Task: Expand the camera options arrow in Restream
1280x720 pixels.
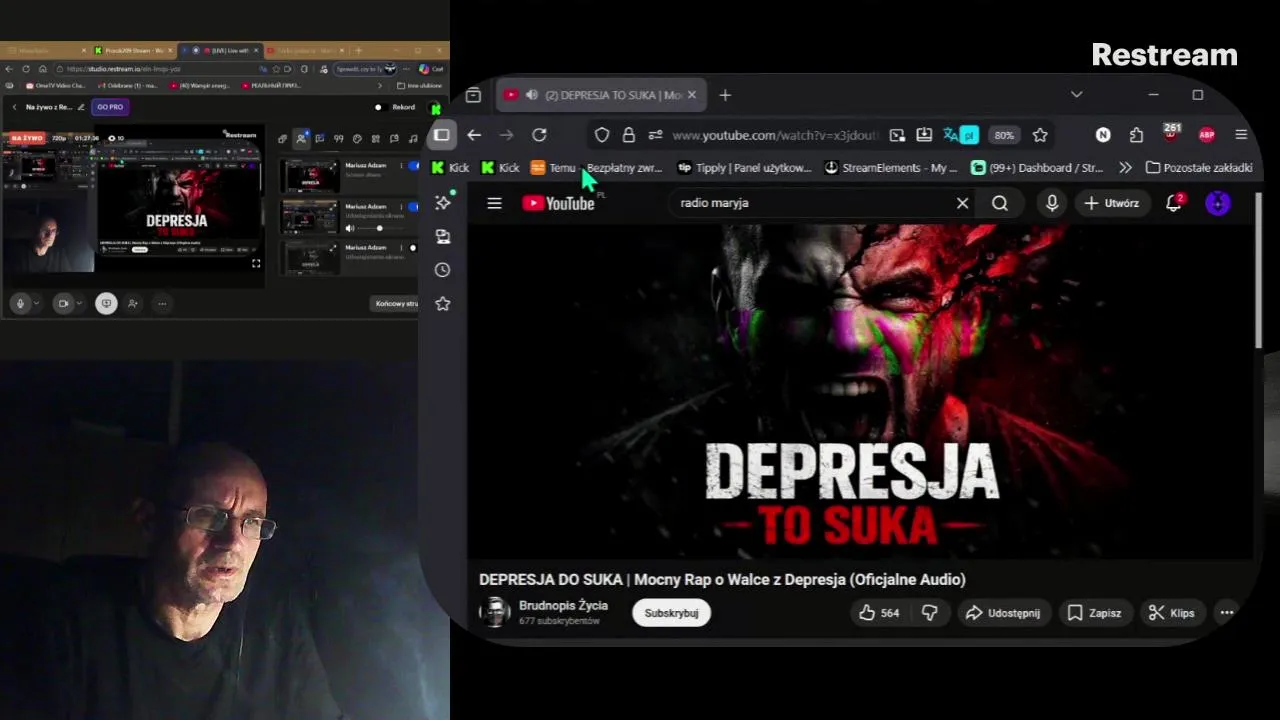Action: tap(79, 303)
